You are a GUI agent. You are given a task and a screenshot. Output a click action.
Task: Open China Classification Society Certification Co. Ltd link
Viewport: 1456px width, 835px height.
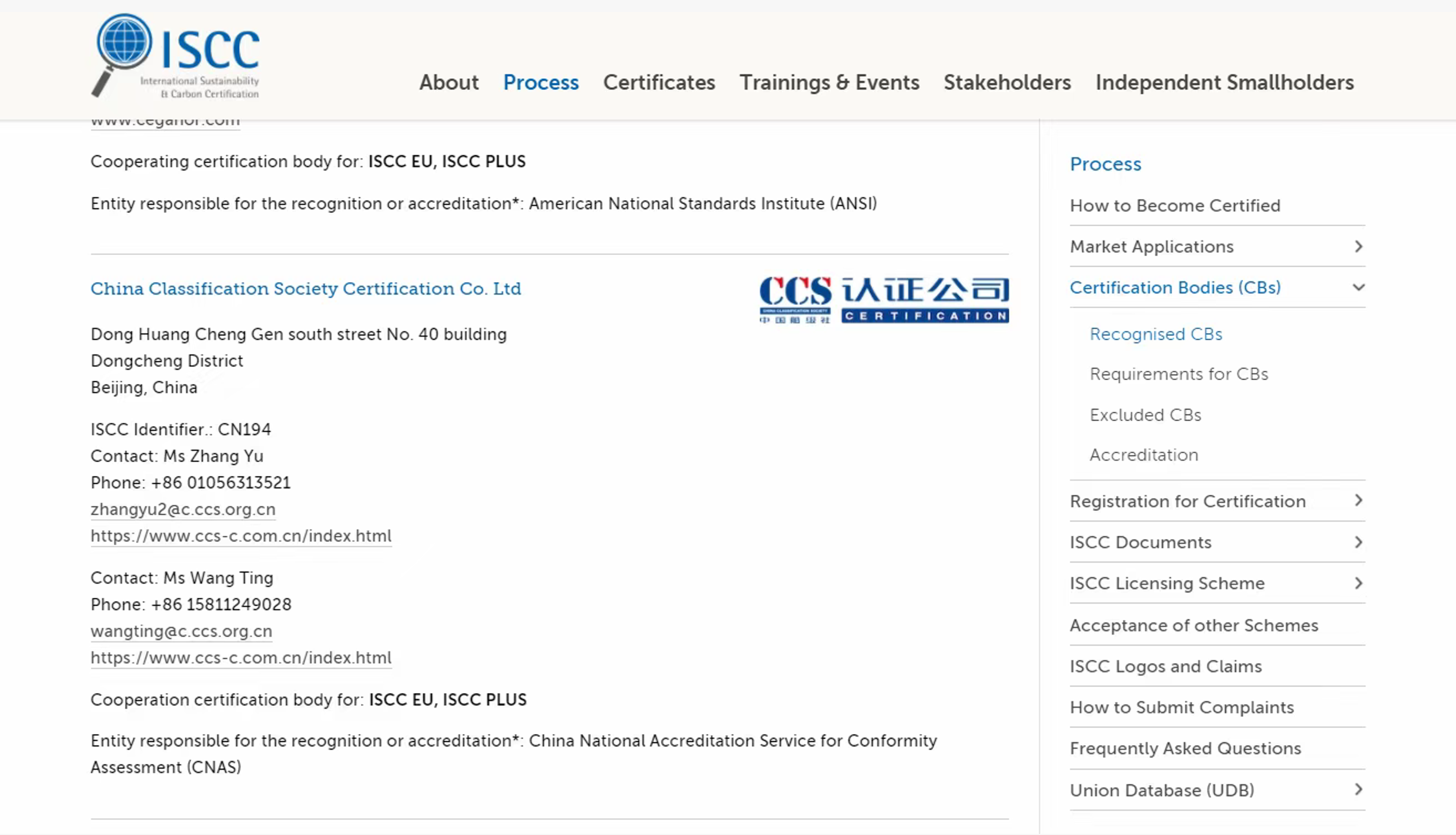[x=306, y=289]
